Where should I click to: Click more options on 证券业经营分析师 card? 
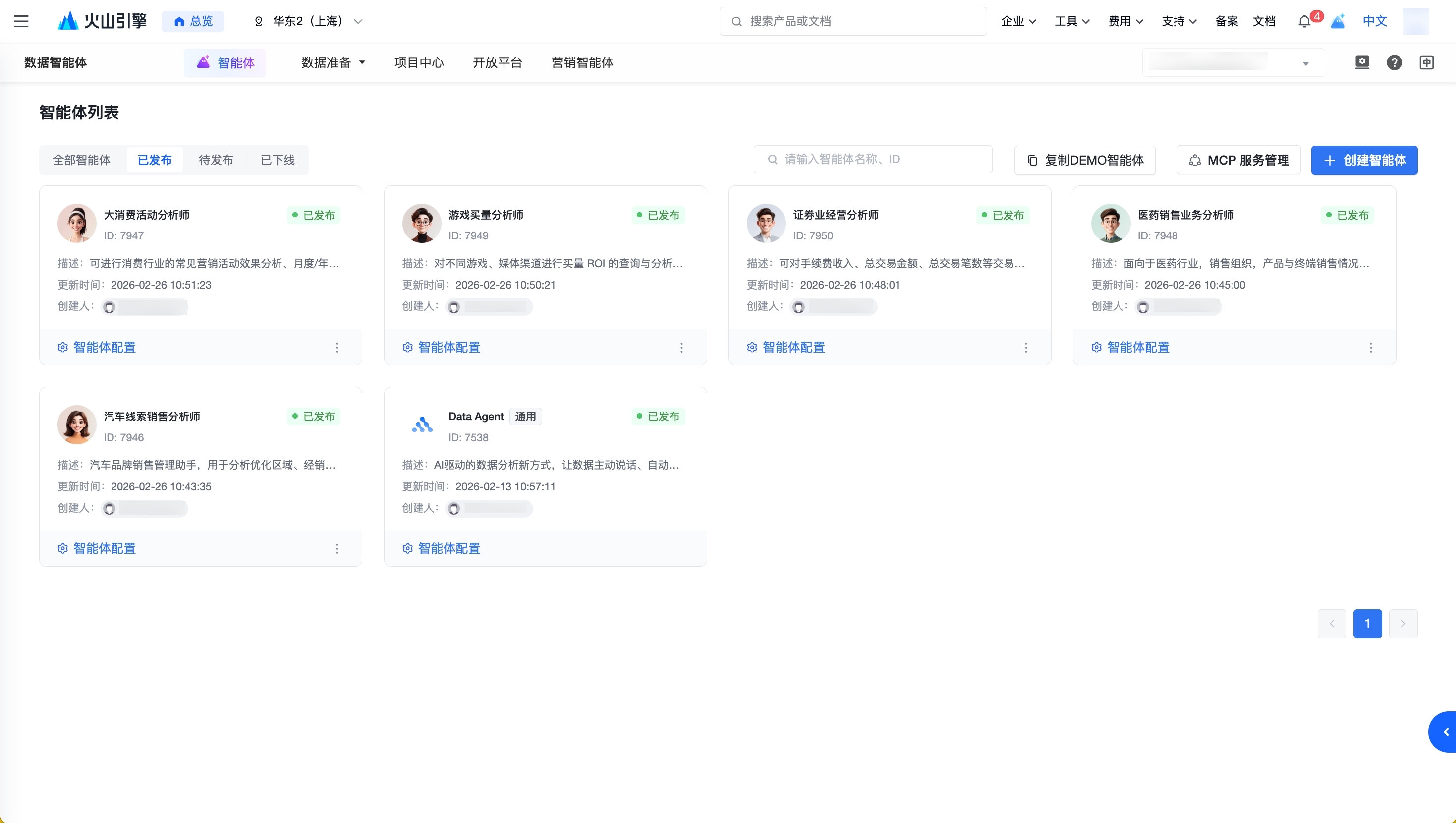point(1026,348)
